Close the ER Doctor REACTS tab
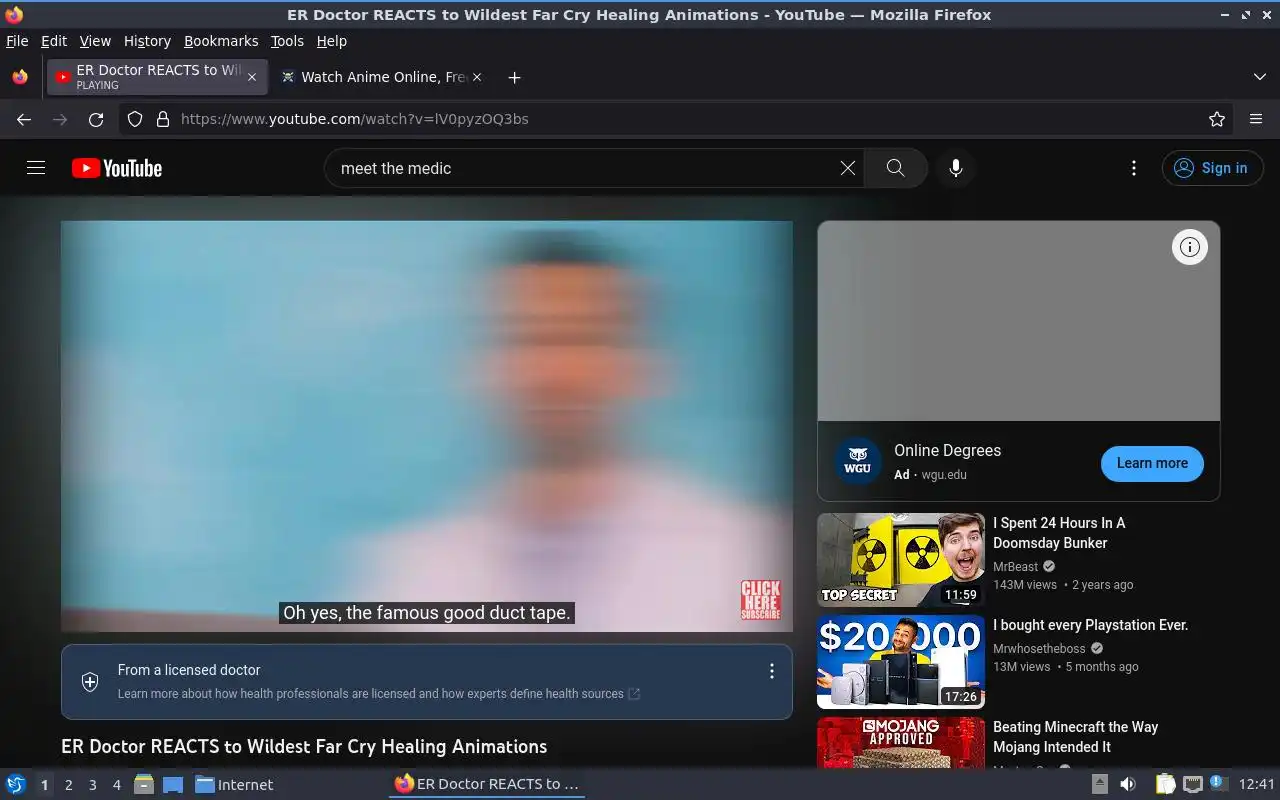The image size is (1280, 800). coord(252,77)
